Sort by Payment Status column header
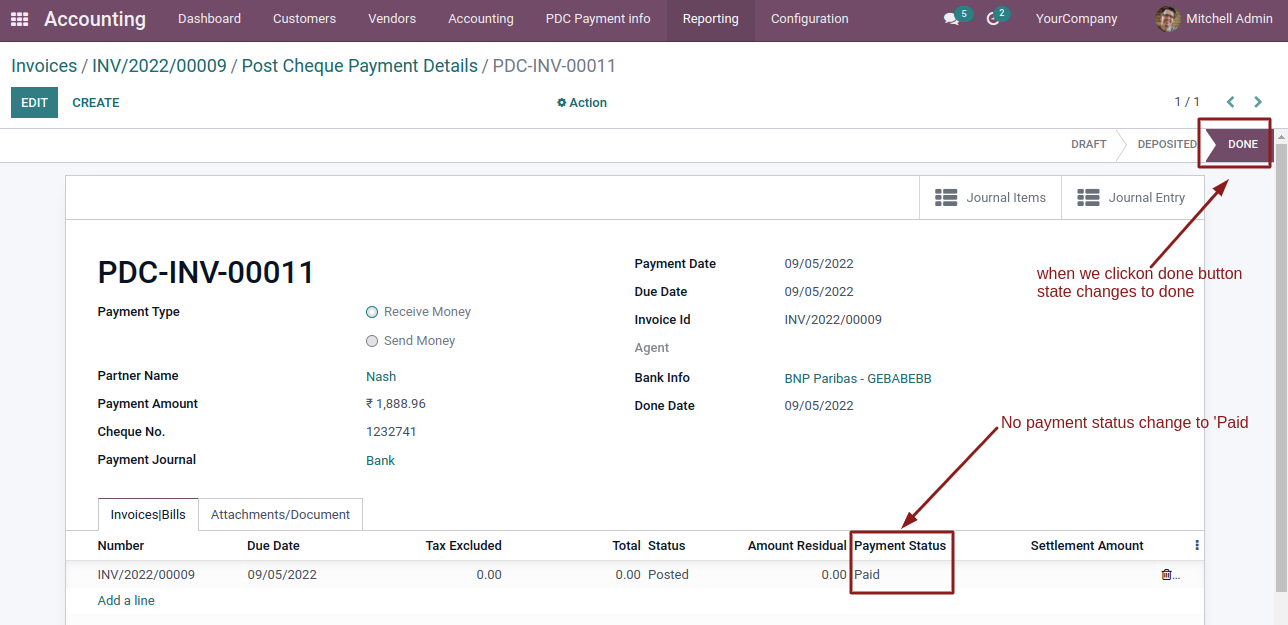The width and height of the screenshot is (1288, 625). 900,546
